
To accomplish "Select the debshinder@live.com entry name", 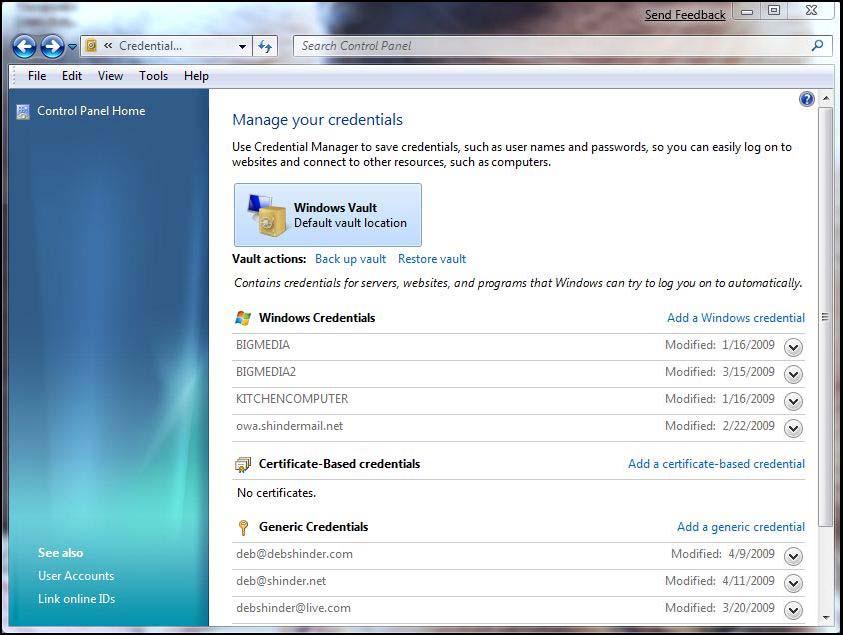I will click(293, 608).
